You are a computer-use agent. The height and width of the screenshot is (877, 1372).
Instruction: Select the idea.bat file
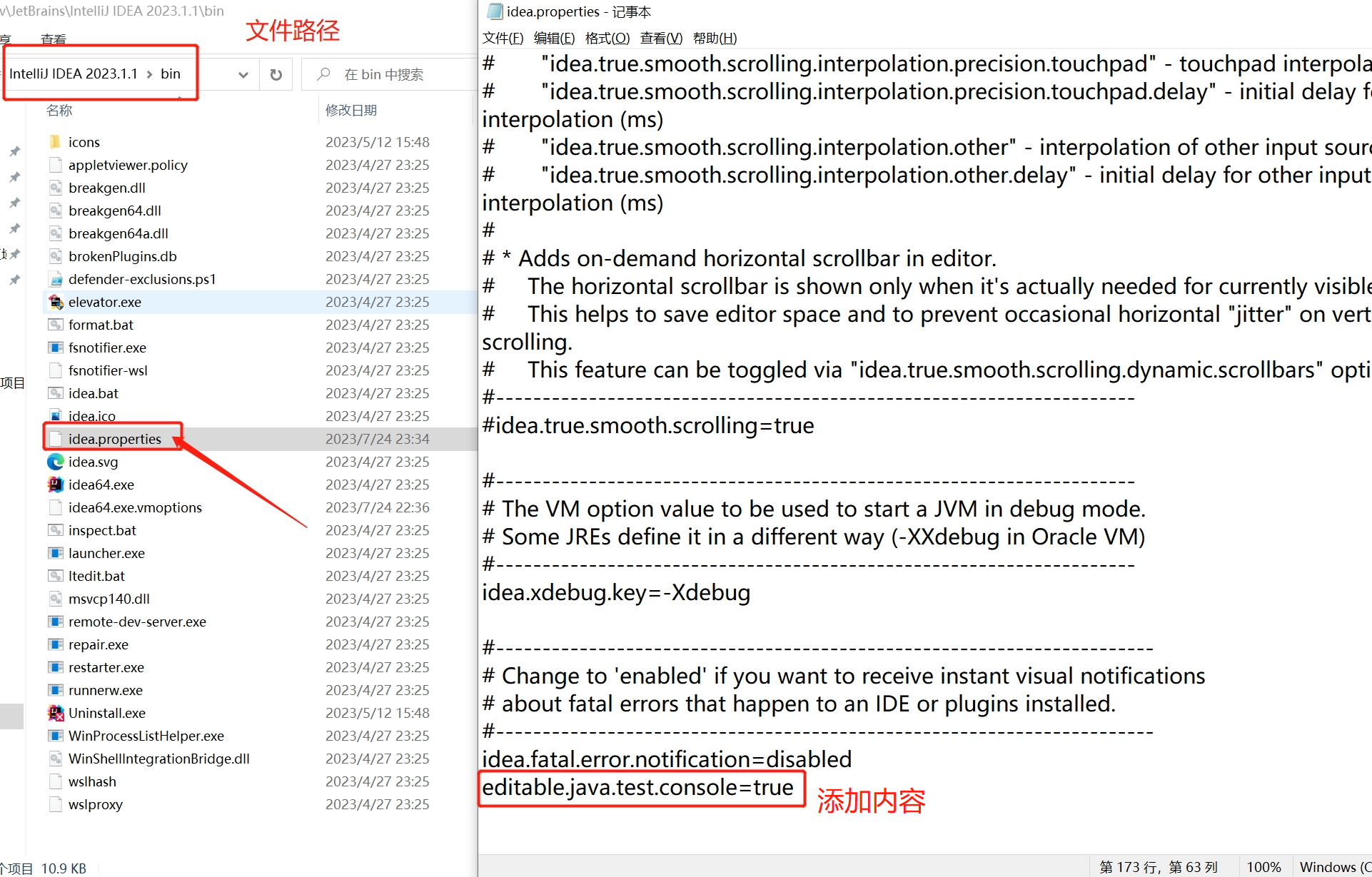[94, 393]
